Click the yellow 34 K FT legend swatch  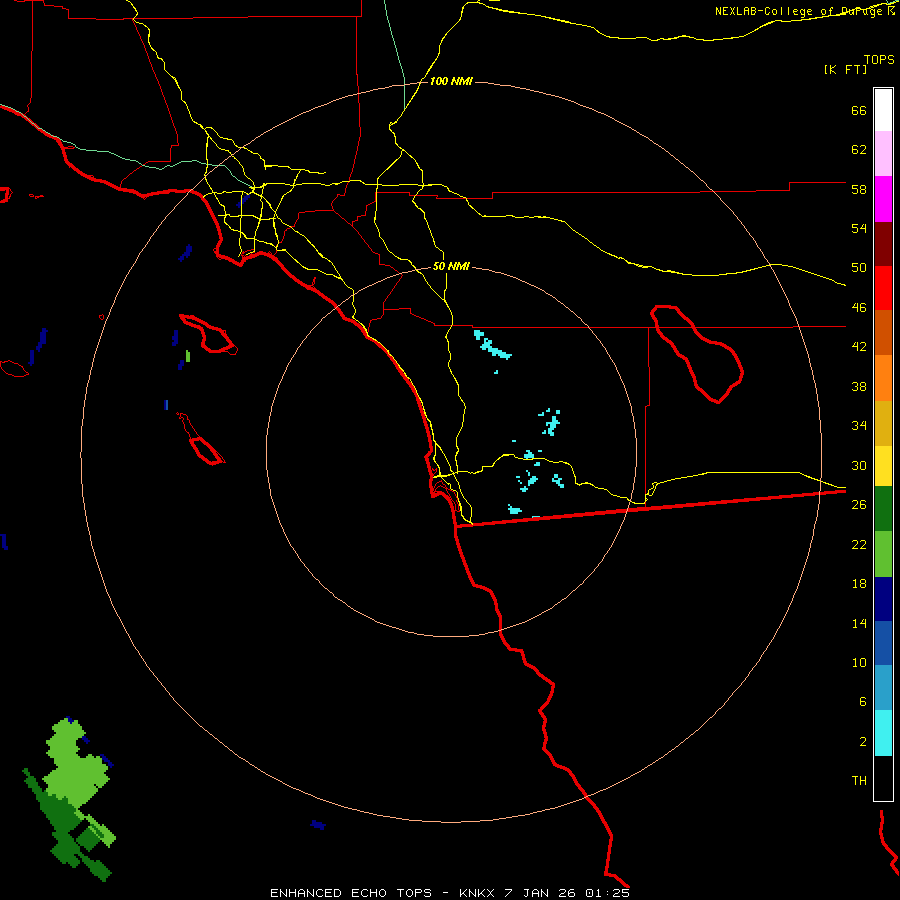(x=883, y=465)
